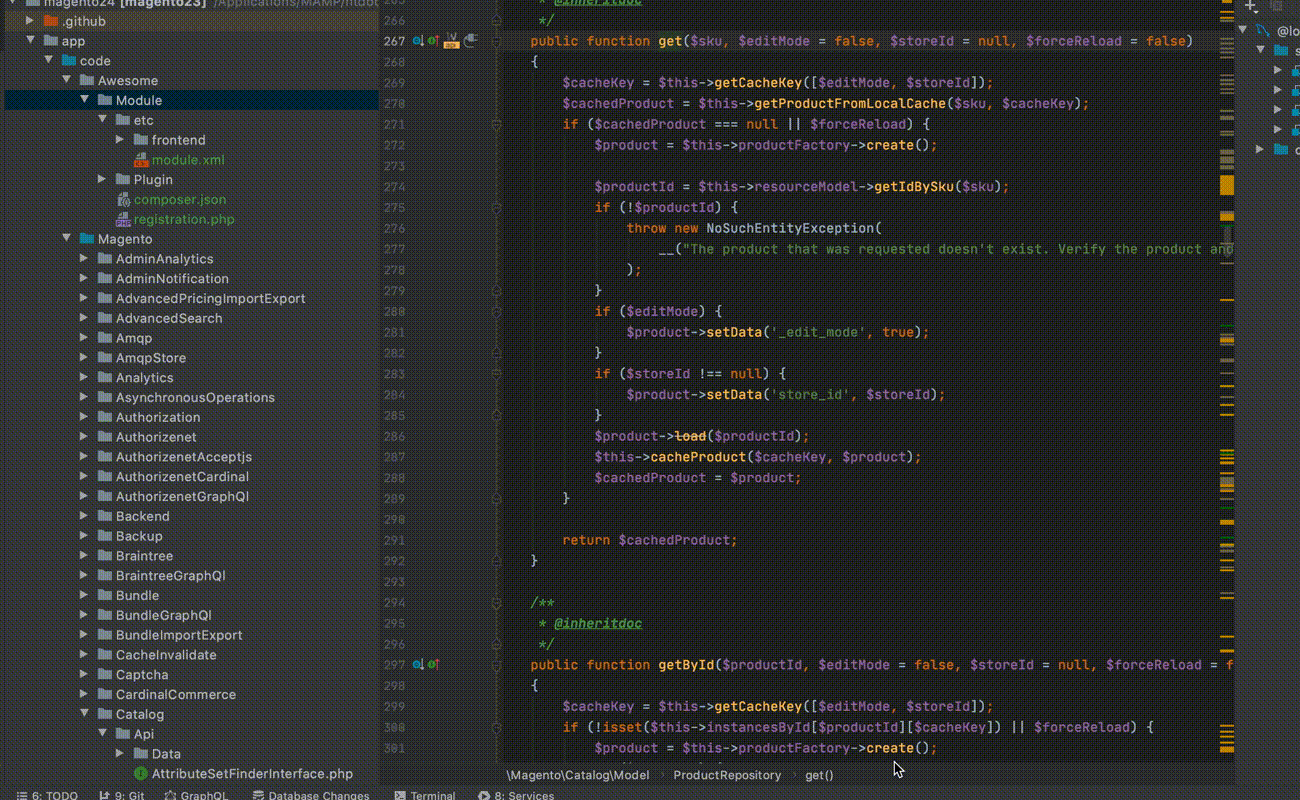This screenshot has width=1300, height=800.
Task: Collapse the Magento folder
Action: 67,239
